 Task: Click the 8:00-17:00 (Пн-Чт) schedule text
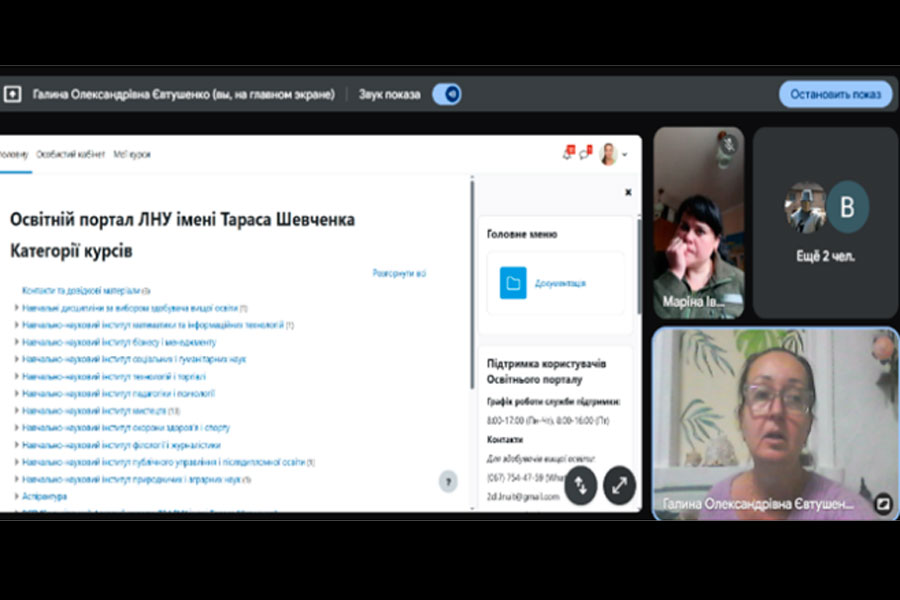[x=548, y=421]
